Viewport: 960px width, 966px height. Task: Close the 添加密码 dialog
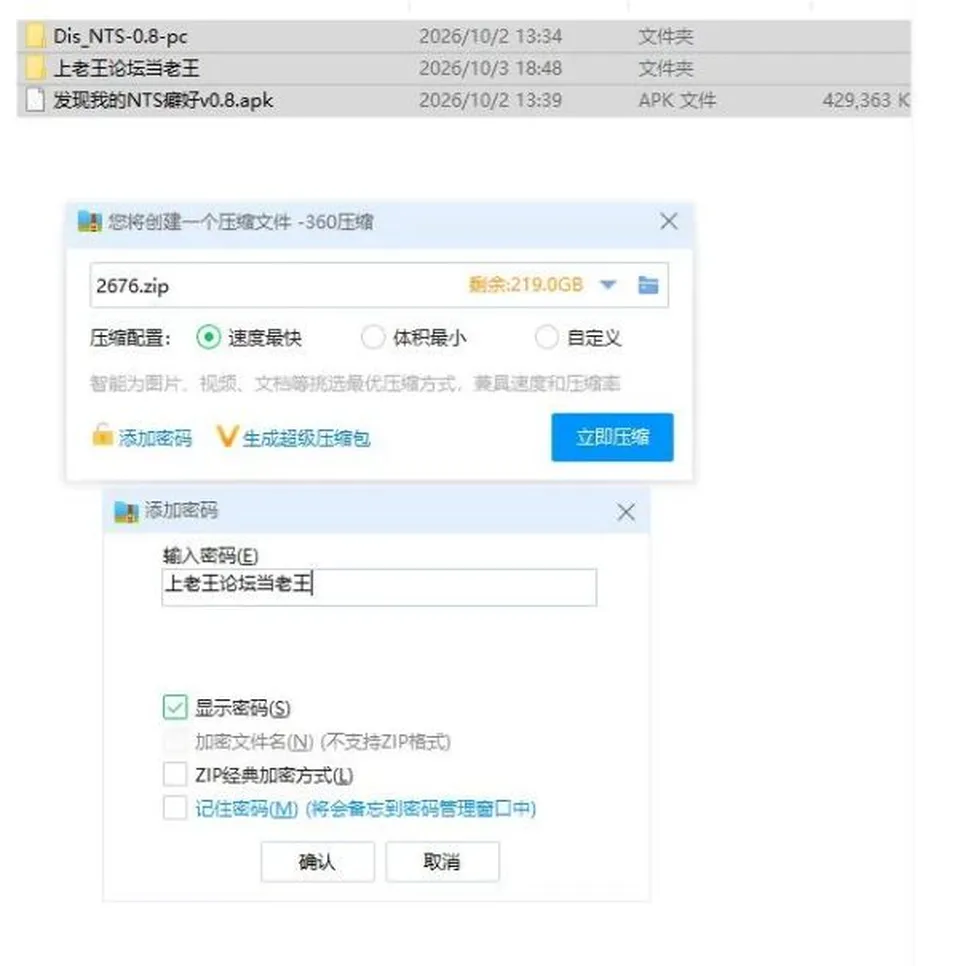tap(626, 512)
